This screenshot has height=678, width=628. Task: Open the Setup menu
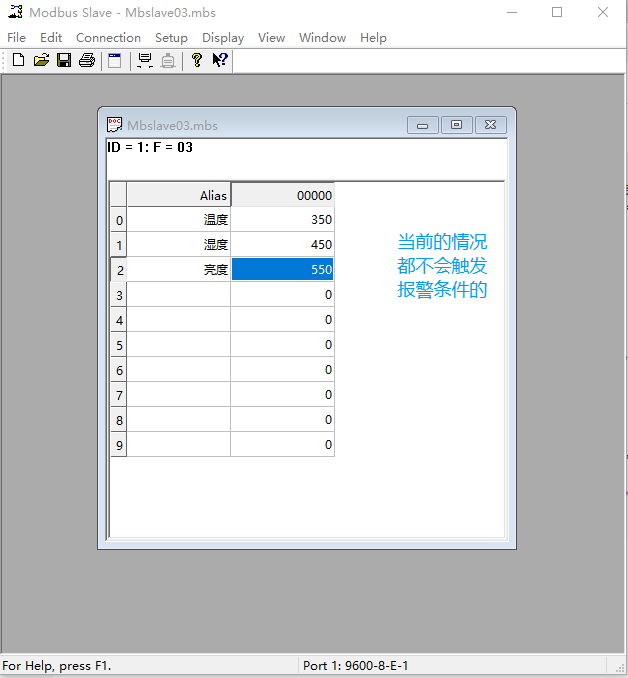[171, 38]
